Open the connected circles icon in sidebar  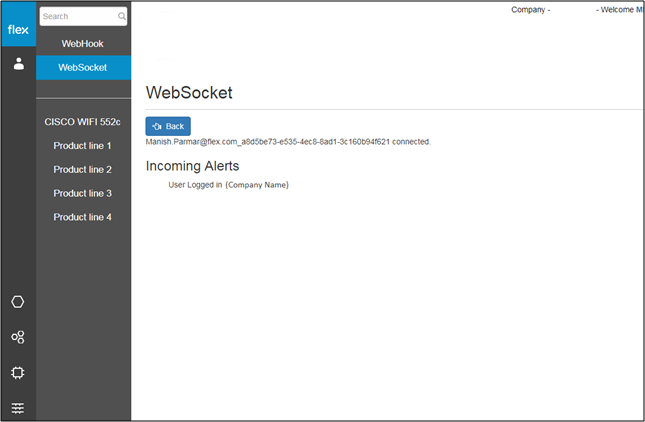[x=18, y=337]
